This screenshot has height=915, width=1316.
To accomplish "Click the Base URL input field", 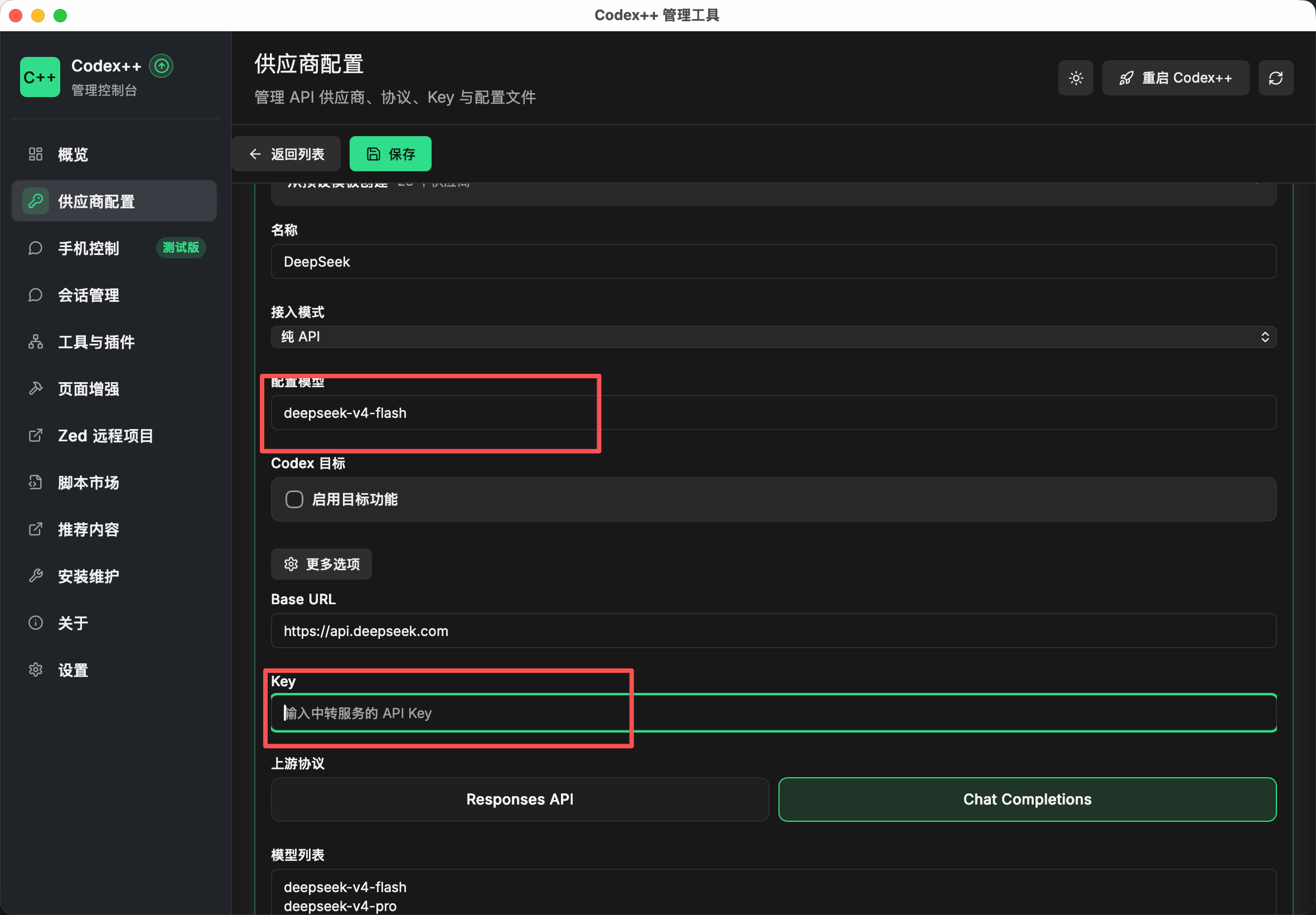I will [773, 631].
